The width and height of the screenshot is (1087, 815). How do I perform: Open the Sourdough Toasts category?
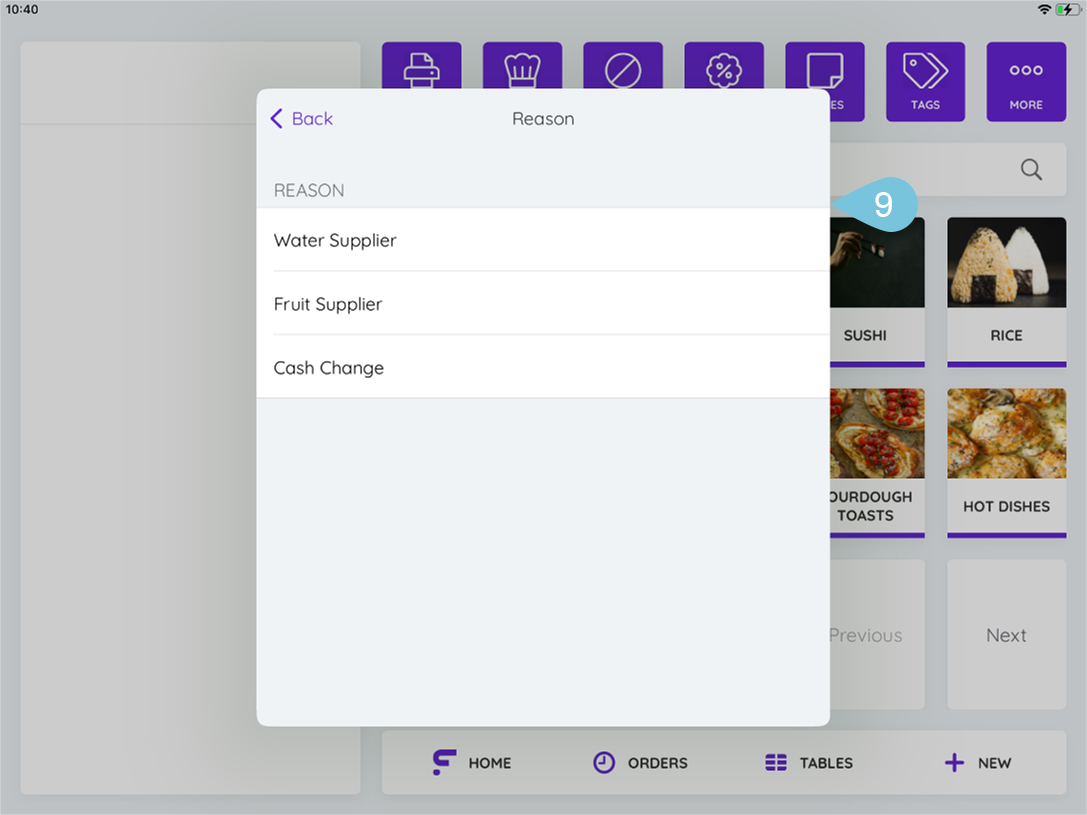tap(877, 463)
